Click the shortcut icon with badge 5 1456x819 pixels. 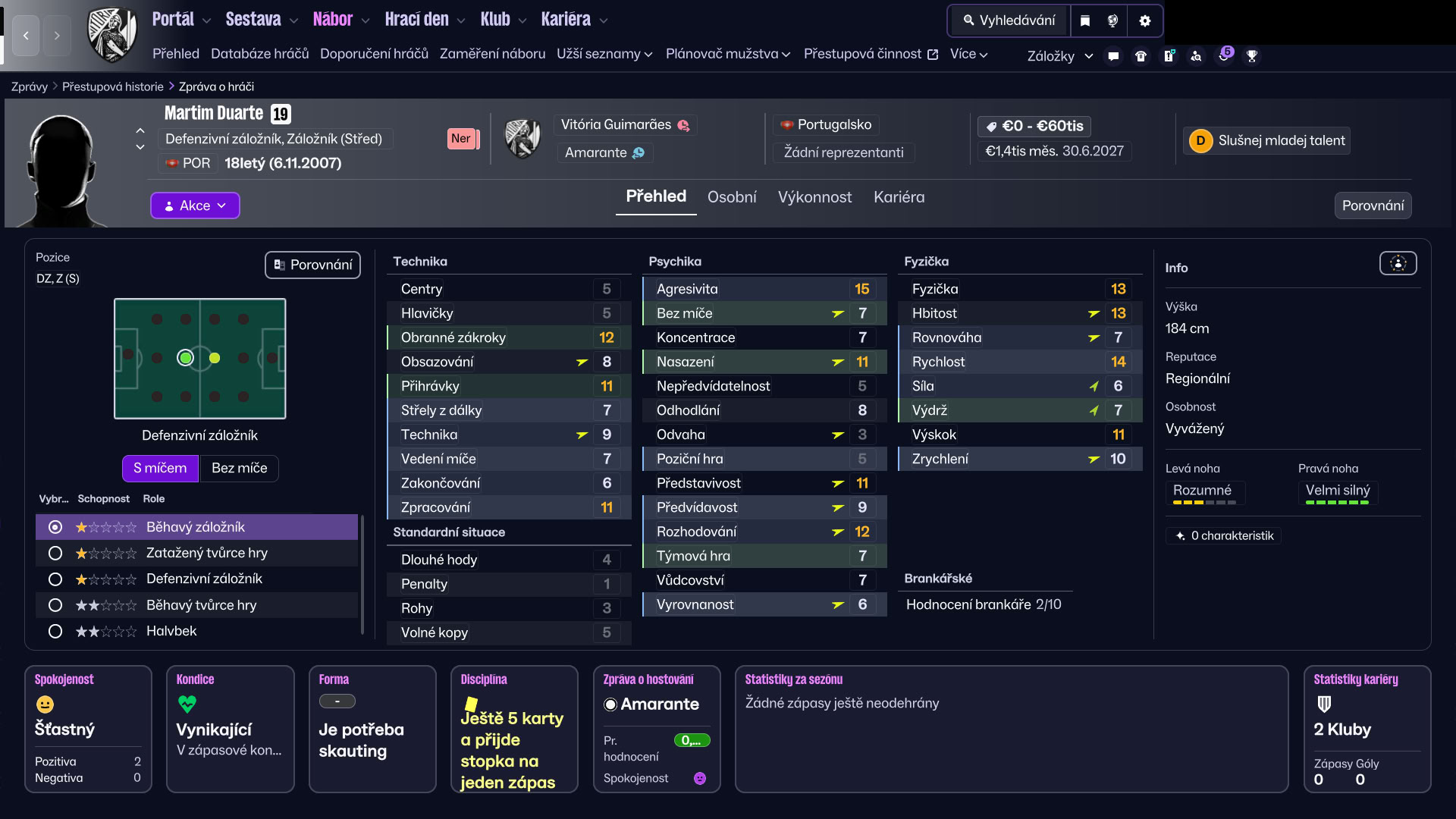[1224, 55]
